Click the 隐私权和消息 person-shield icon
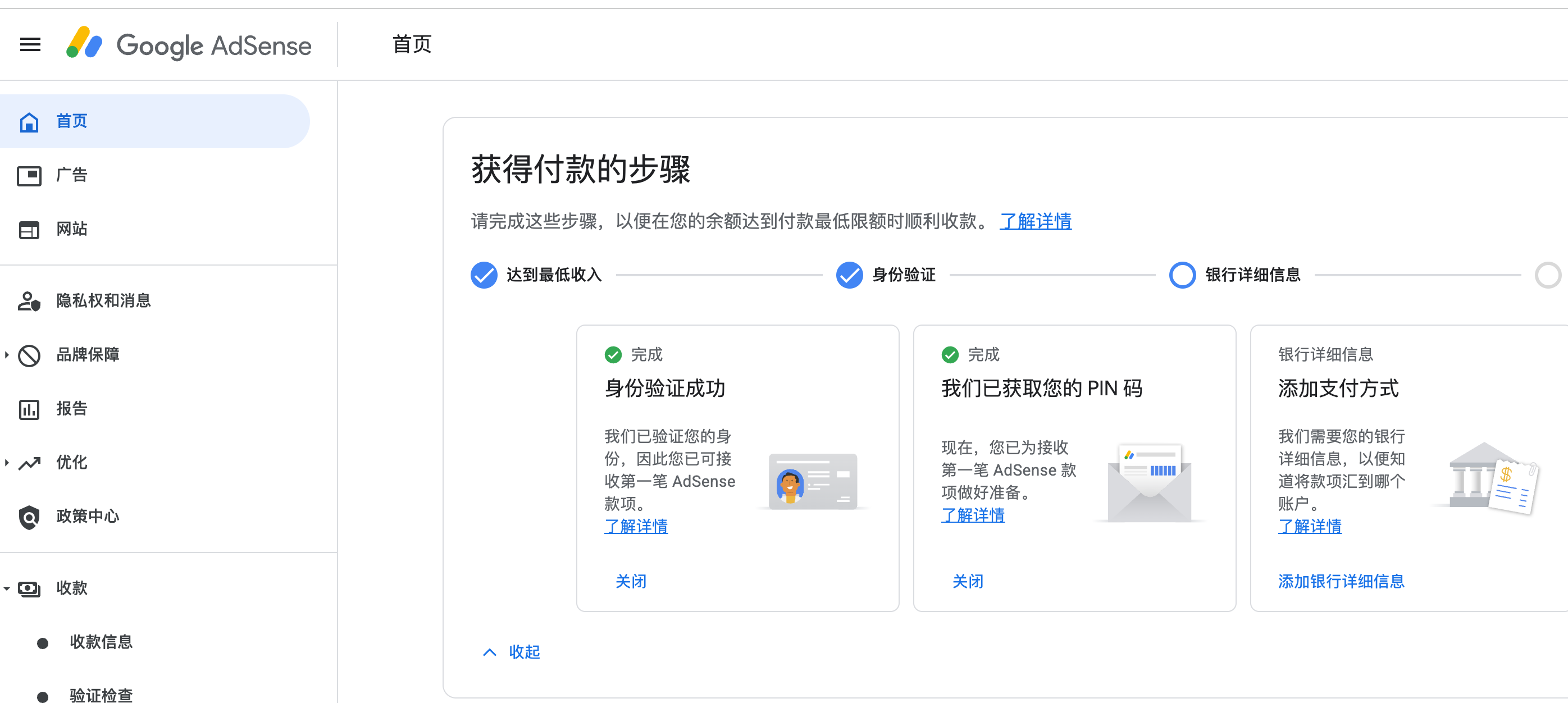The height and width of the screenshot is (703, 1568). pos(29,300)
